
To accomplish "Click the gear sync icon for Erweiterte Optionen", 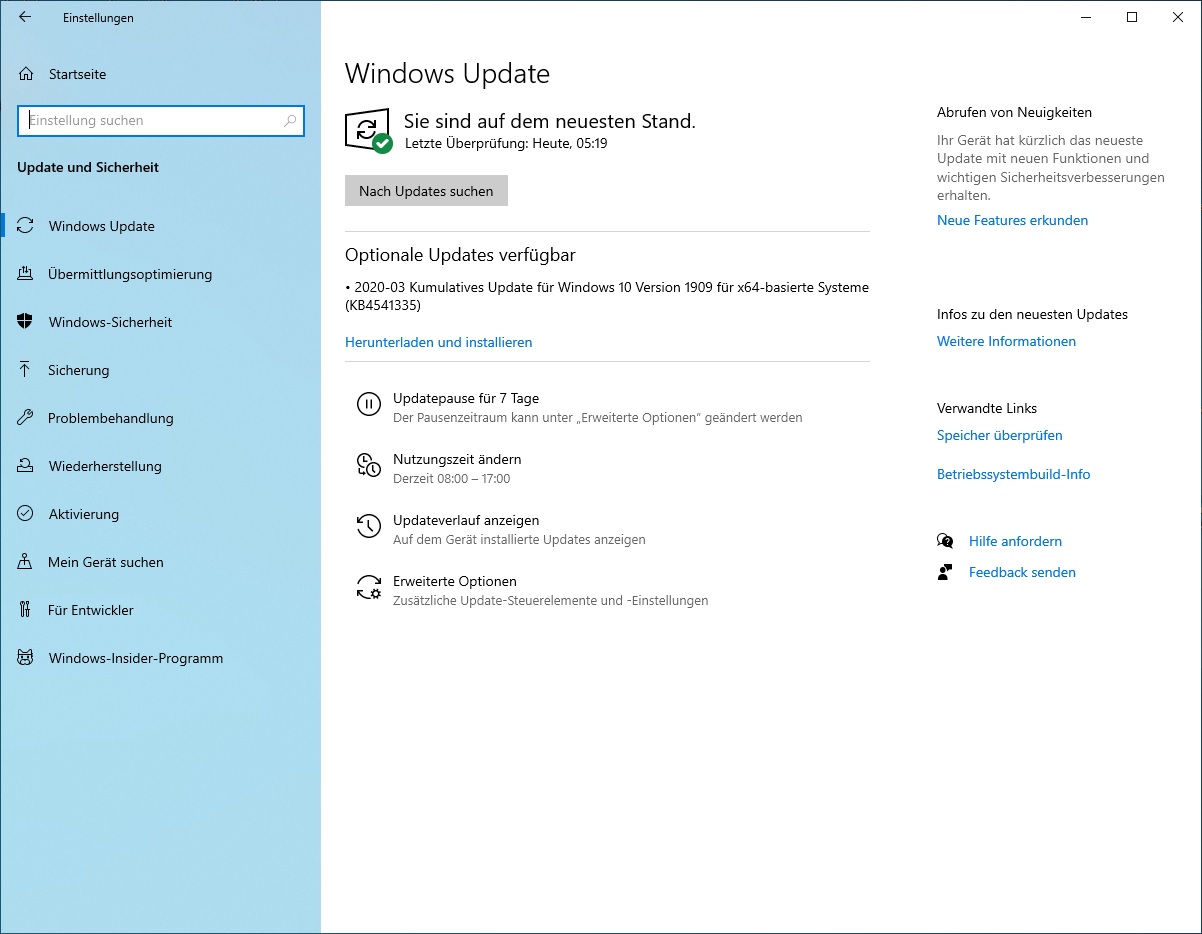I will tap(369, 587).
